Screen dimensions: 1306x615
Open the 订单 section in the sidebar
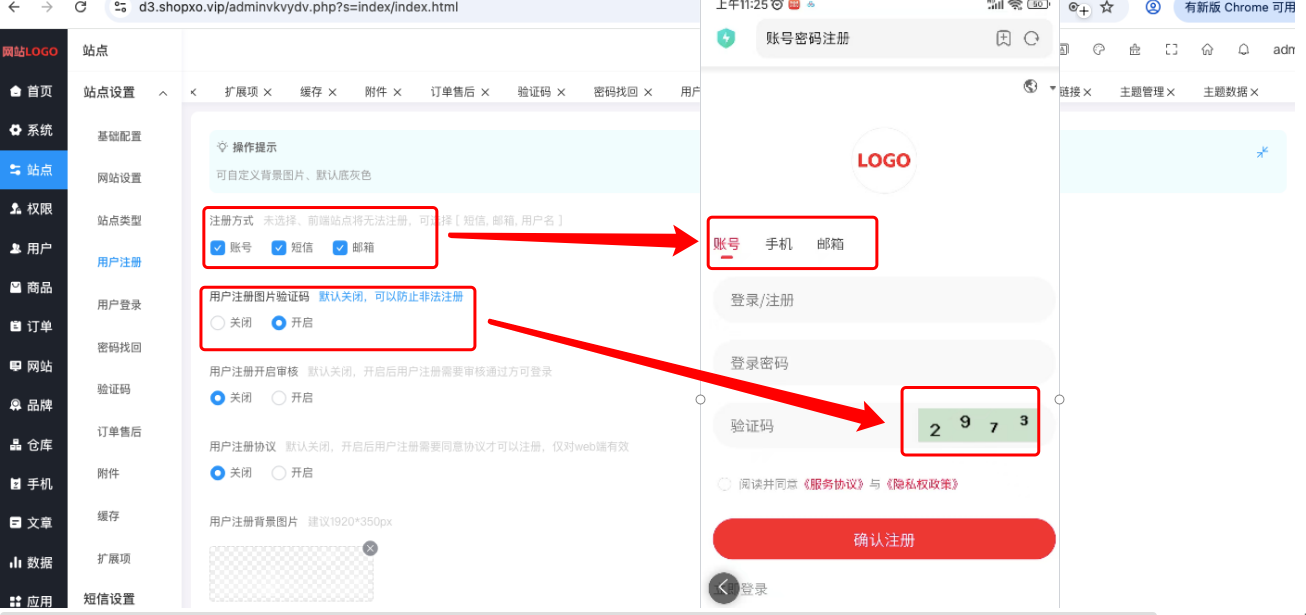pos(33,326)
